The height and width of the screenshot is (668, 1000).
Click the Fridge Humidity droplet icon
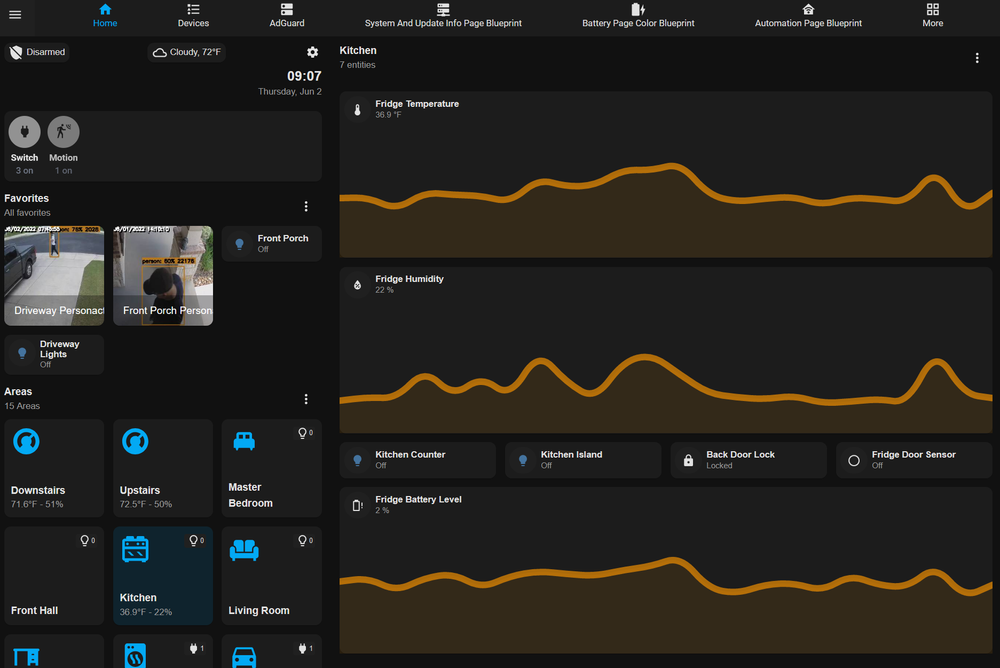[357, 285]
